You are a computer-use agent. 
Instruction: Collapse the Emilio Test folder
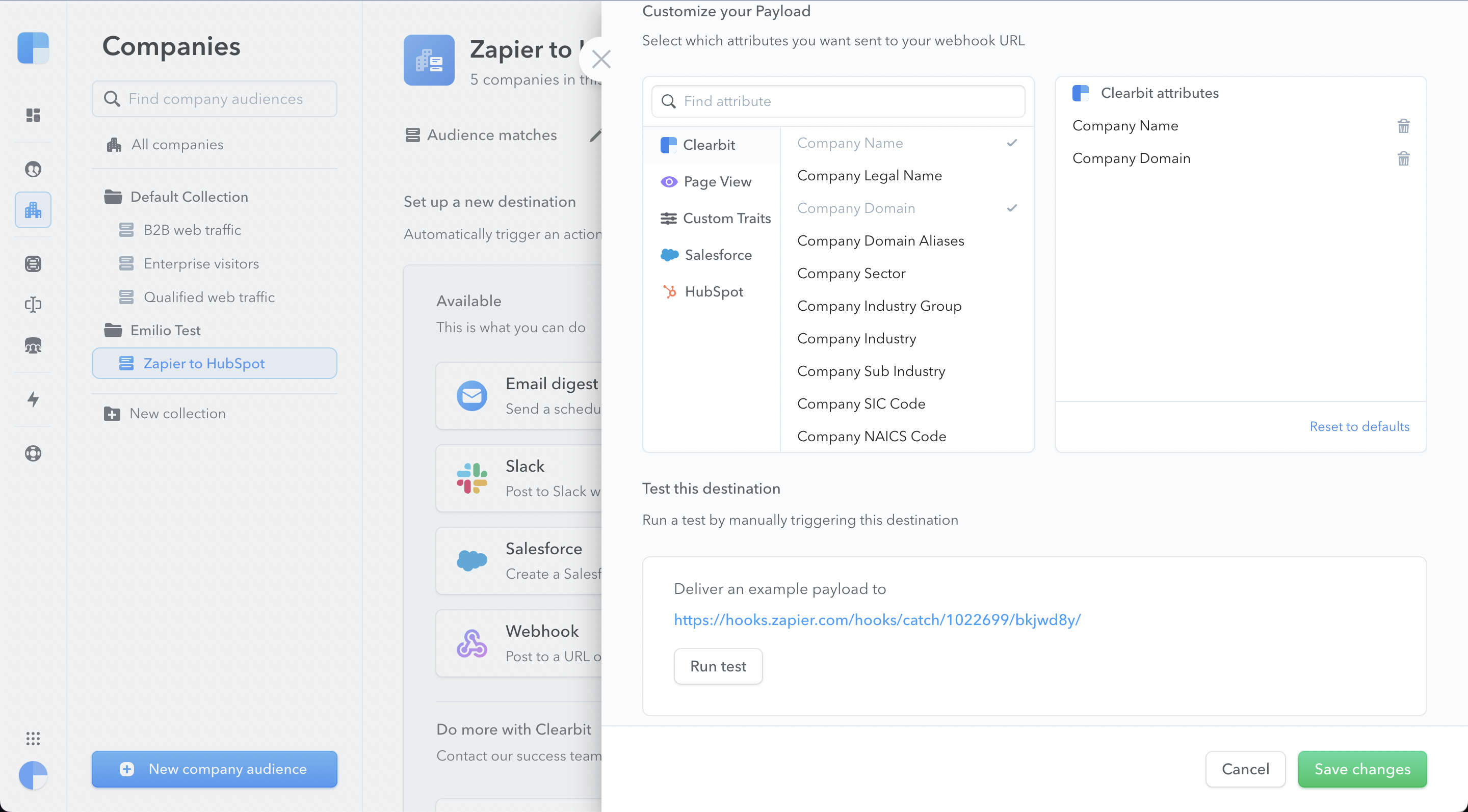pos(152,330)
